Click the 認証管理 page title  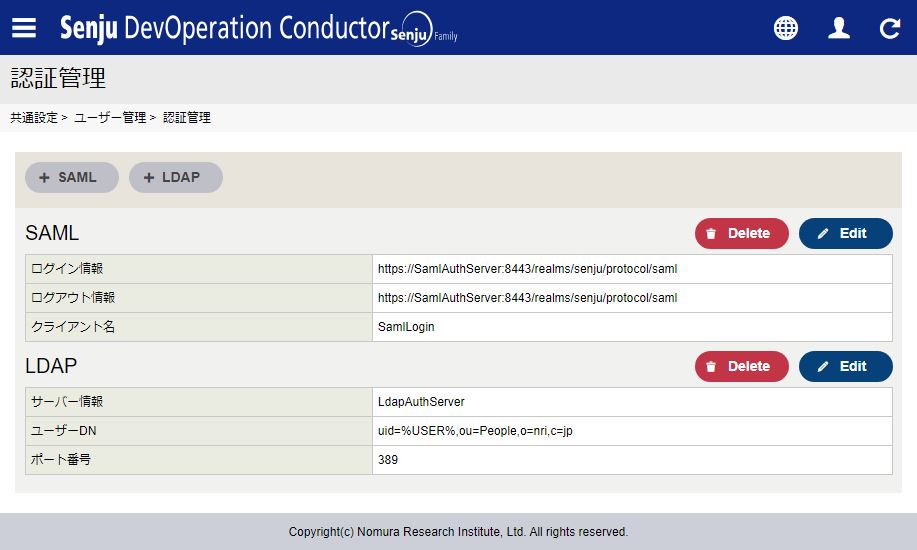click(58, 78)
